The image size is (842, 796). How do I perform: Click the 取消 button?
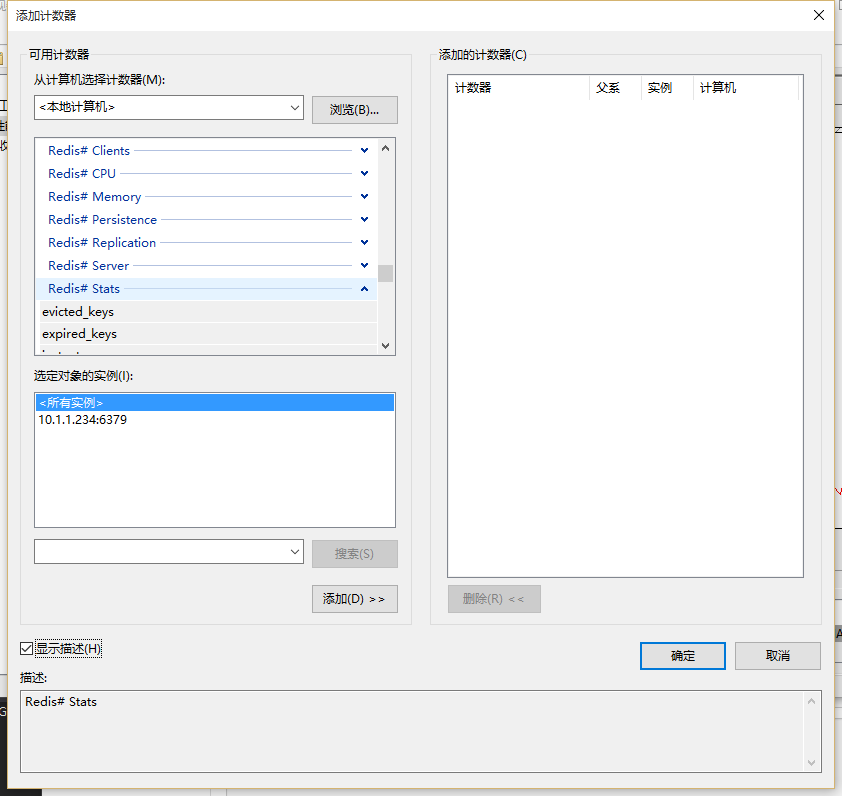pyautogui.click(x=778, y=656)
